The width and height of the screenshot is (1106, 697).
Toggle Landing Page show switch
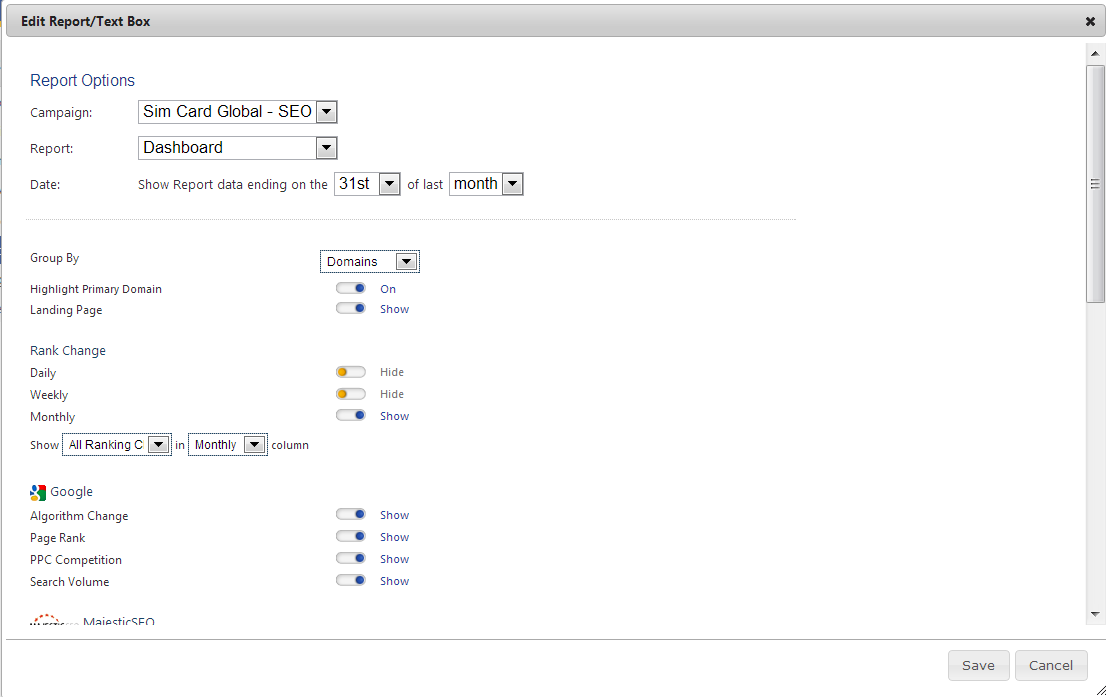351,309
